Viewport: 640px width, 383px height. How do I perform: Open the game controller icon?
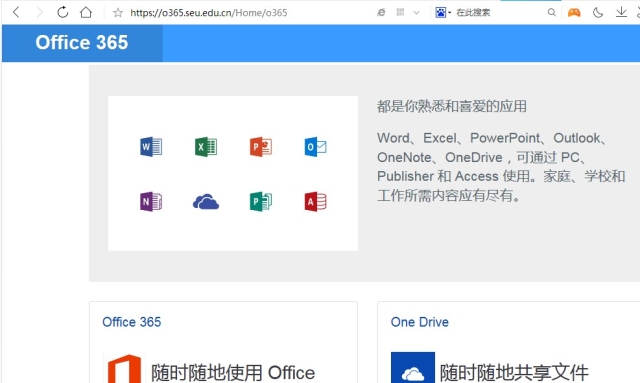coord(574,12)
